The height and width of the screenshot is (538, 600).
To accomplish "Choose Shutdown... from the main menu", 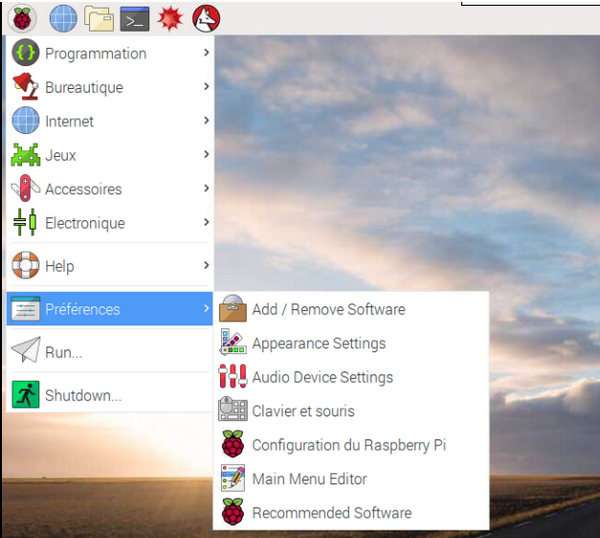I will [x=110, y=395].
